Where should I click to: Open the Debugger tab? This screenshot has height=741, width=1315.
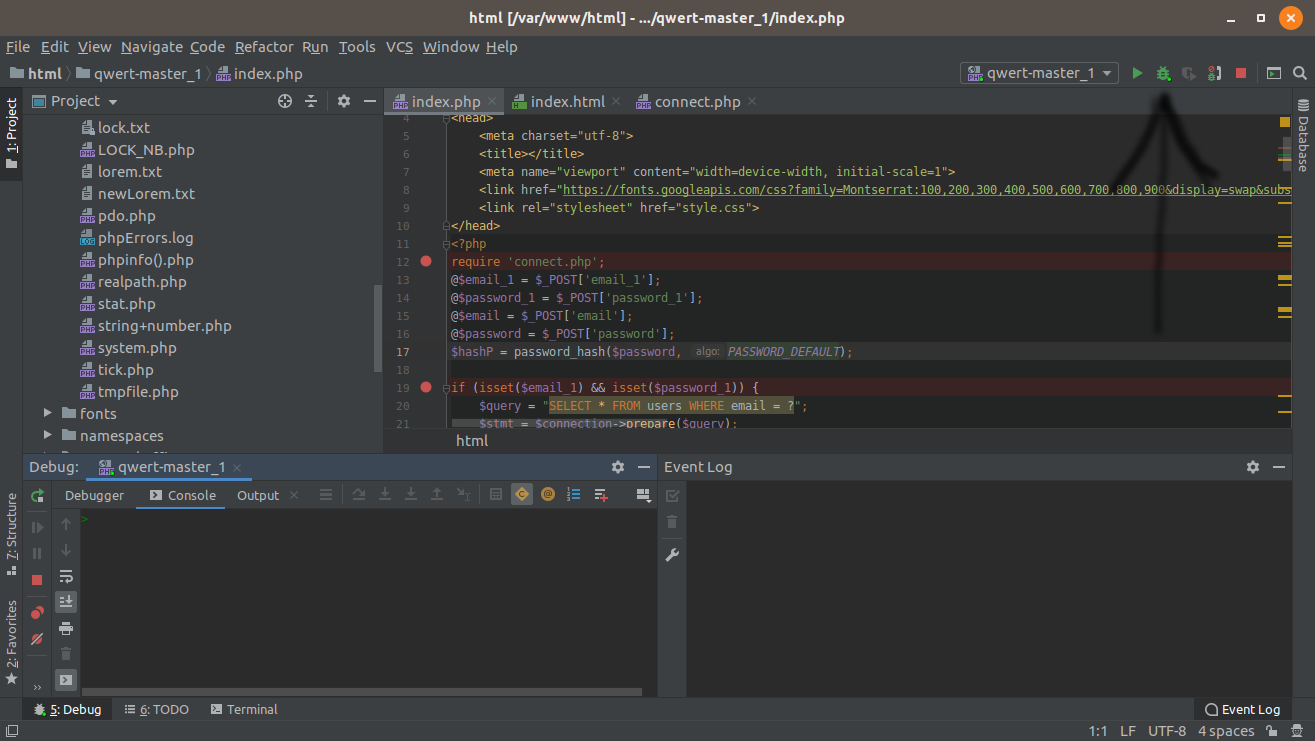pyautogui.click(x=94, y=495)
